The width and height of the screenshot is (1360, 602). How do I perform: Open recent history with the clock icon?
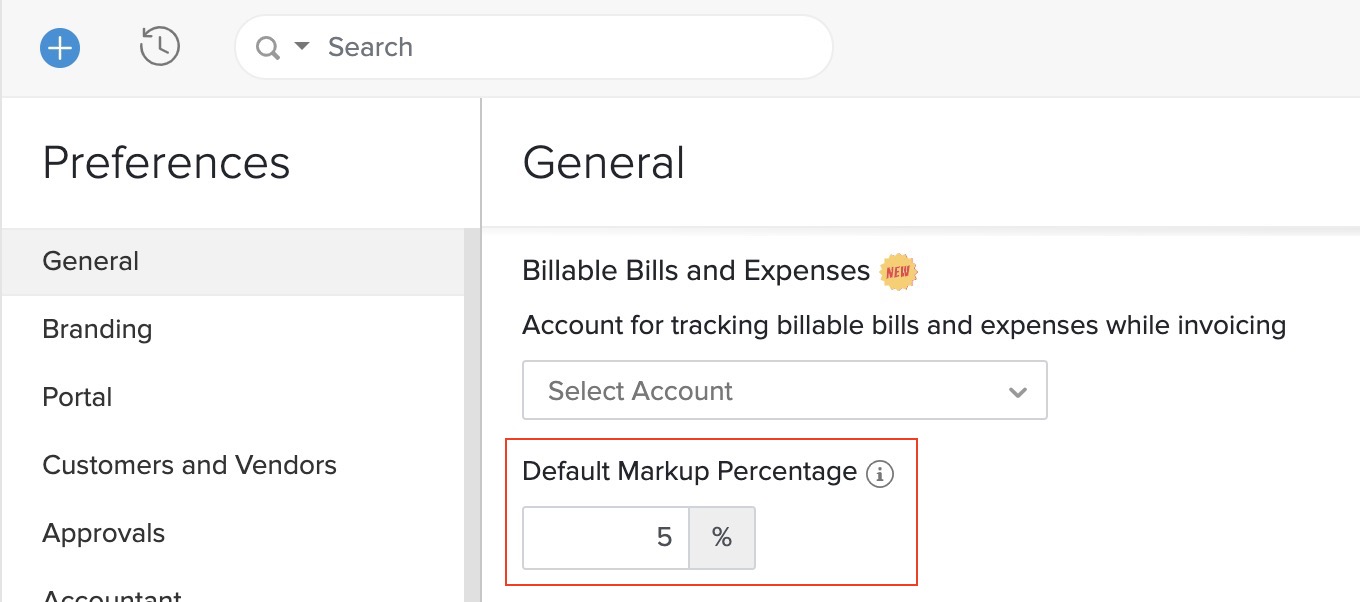(159, 47)
